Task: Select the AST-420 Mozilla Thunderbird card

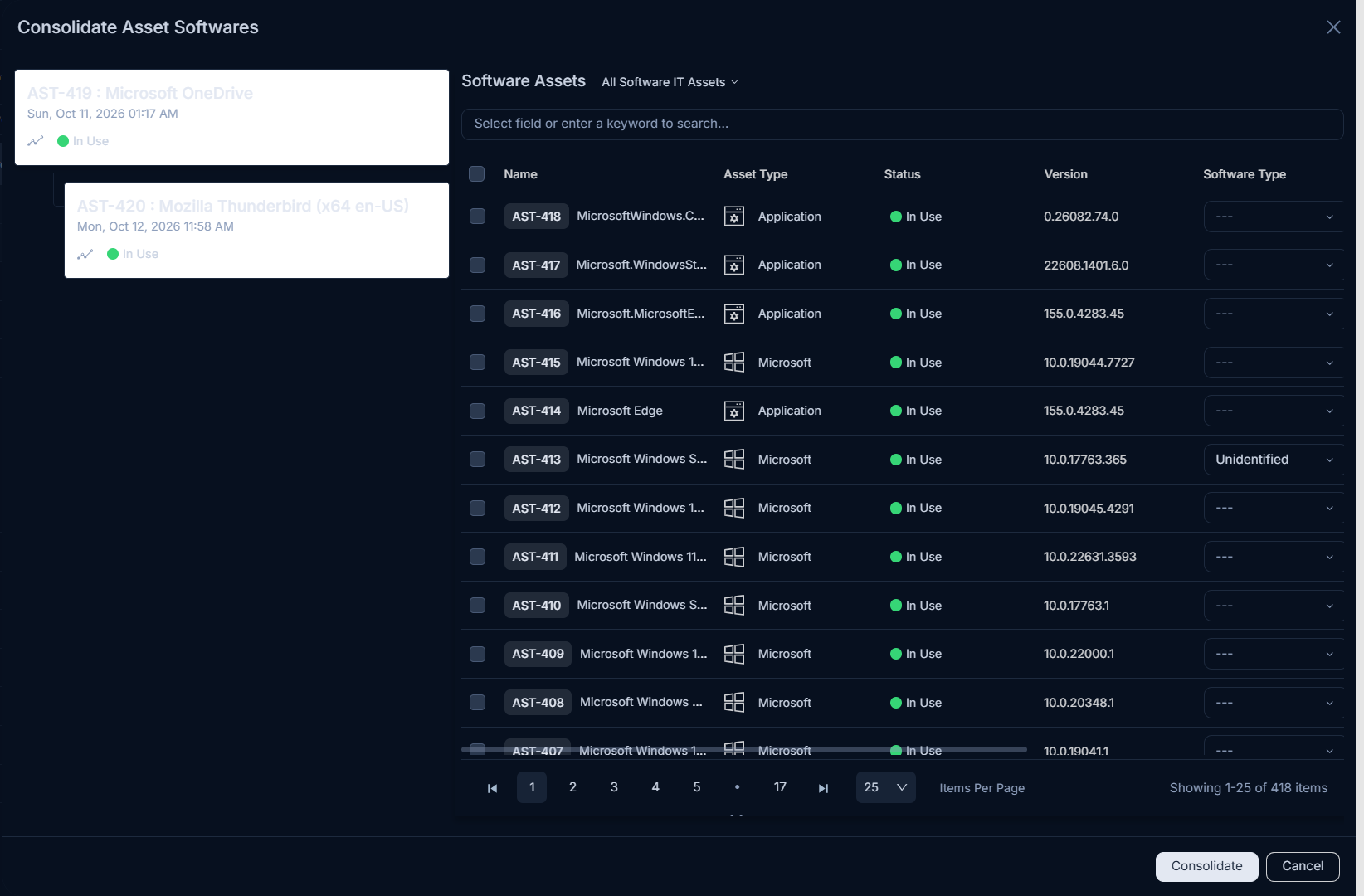Action: [256, 230]
